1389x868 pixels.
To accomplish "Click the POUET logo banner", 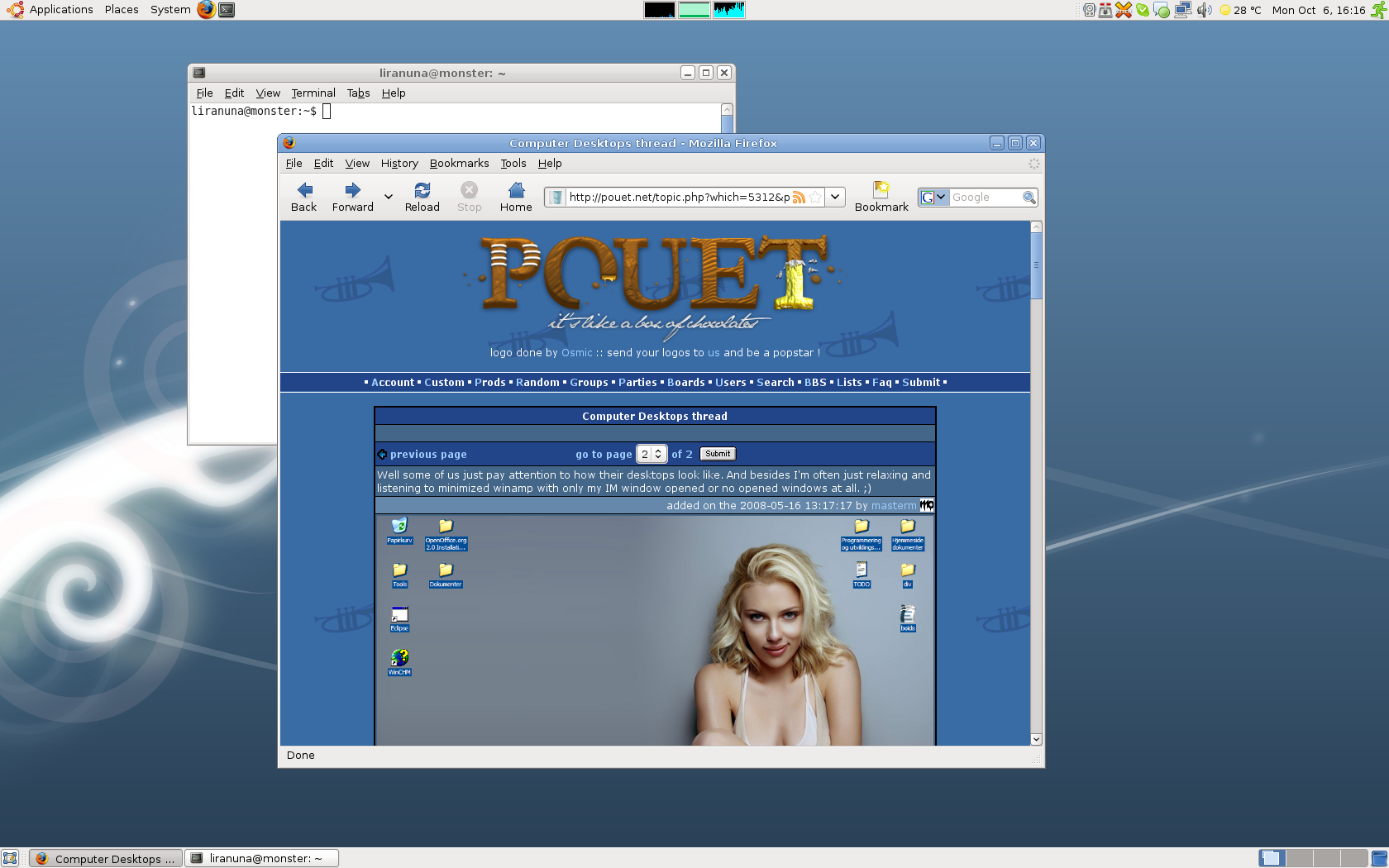I will [x=655, y=285].
